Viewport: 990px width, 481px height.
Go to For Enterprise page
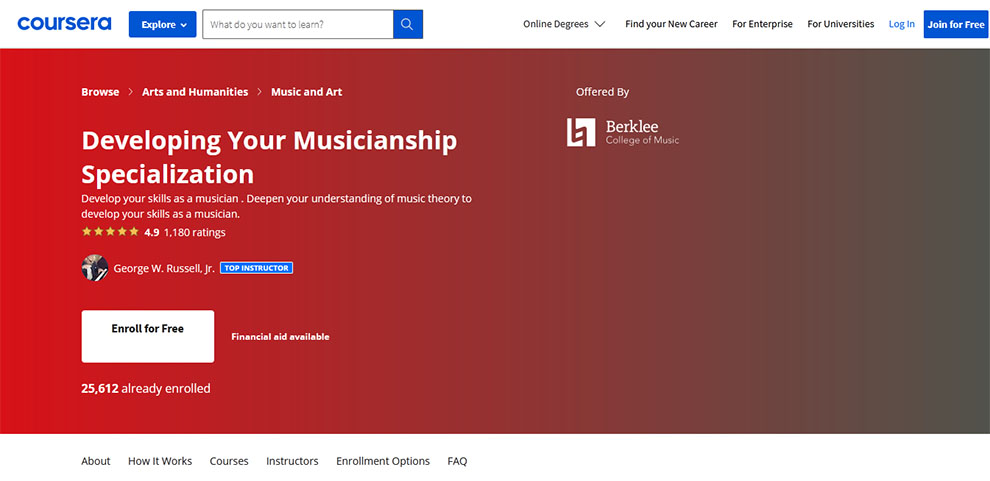762,24
